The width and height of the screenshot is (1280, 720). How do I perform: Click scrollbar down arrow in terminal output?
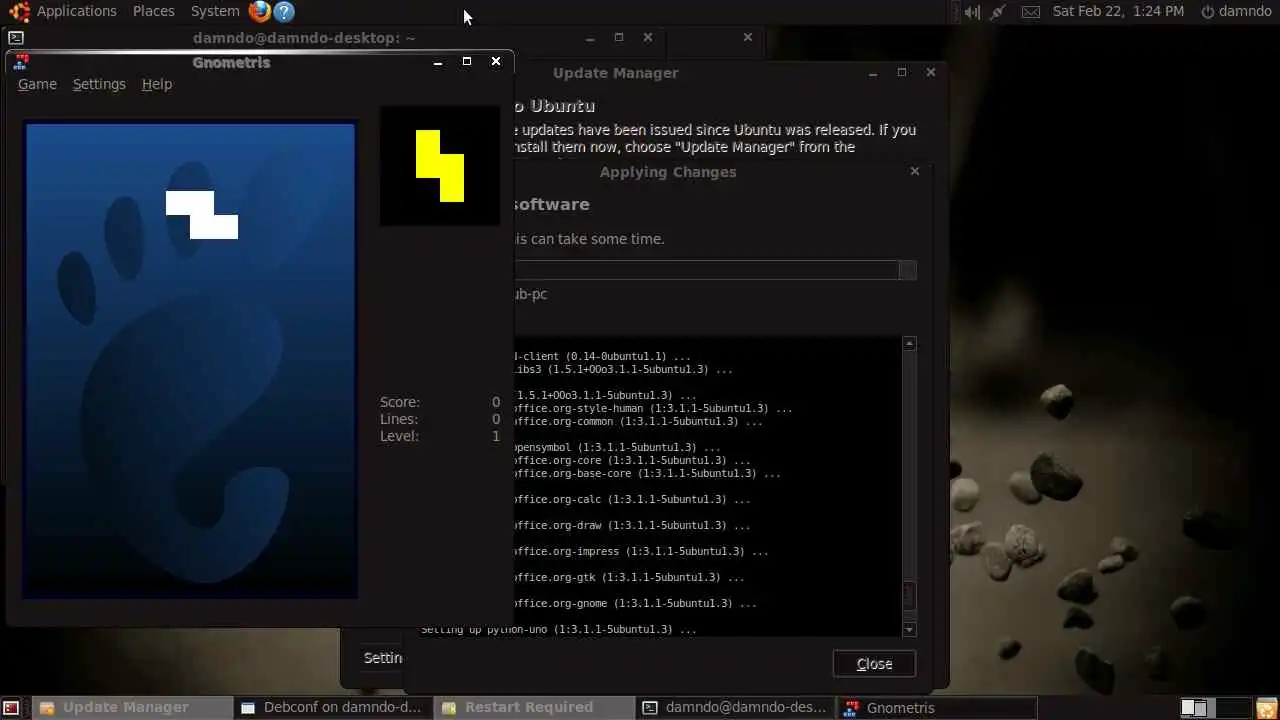pyautogui.click(x=909, y=629)
